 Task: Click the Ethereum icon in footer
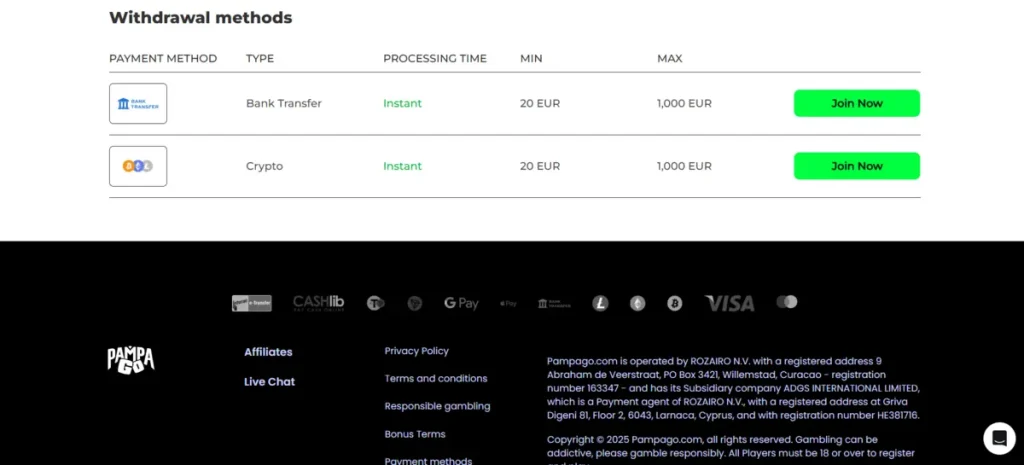[637, 303]
